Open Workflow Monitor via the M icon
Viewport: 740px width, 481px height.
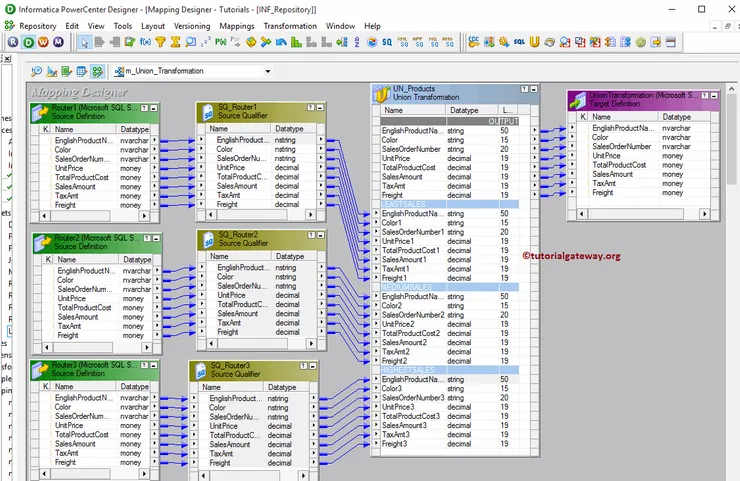59,42
